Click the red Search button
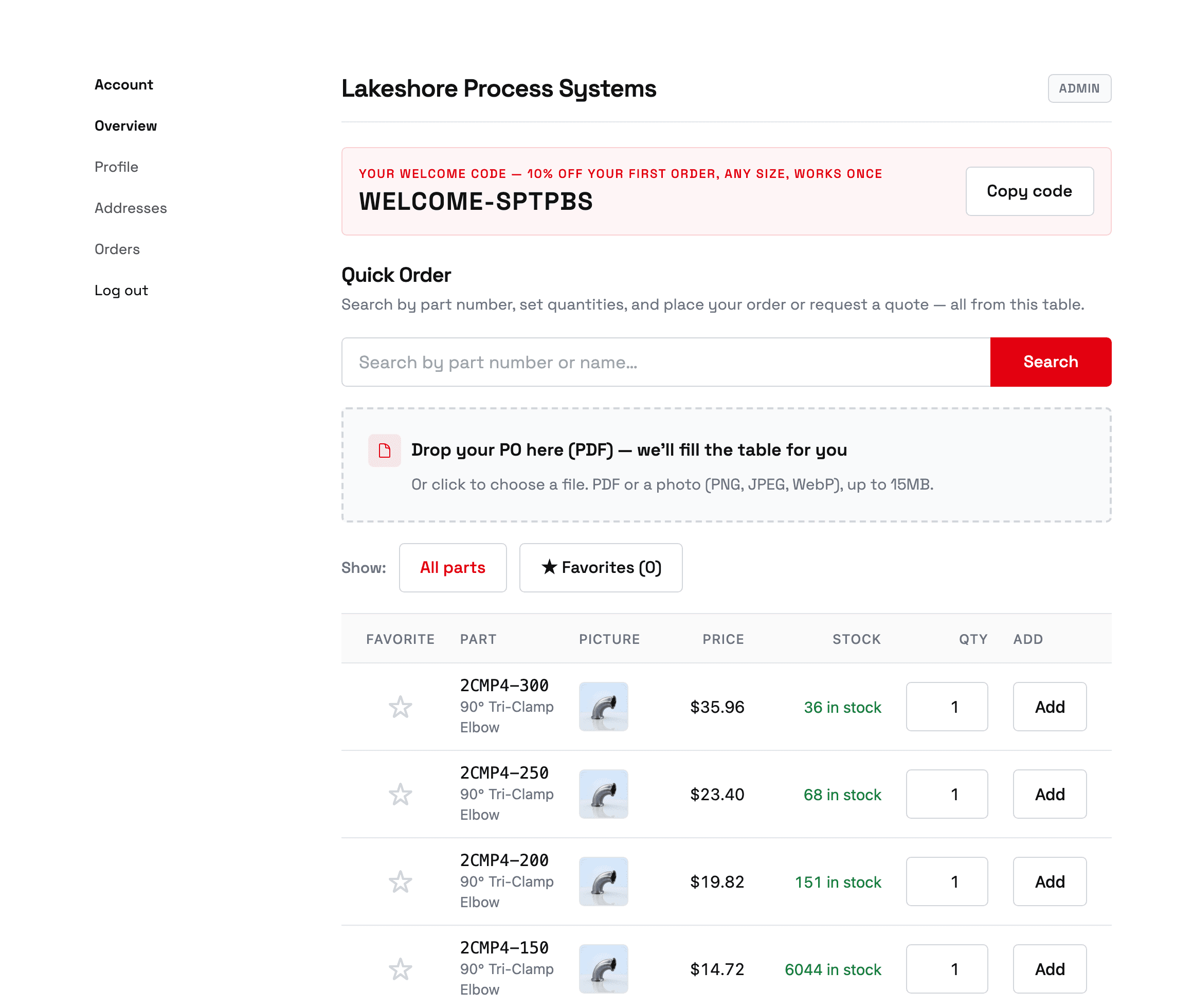 tap(1051, 362)
